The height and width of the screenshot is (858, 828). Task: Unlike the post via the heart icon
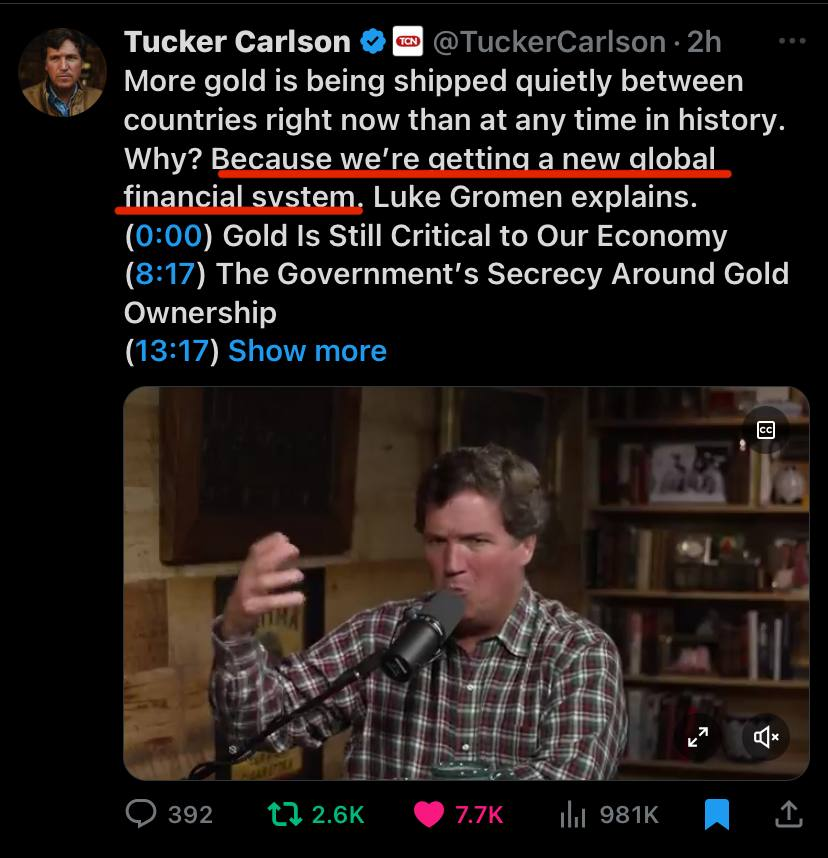(x=429, y=814)
